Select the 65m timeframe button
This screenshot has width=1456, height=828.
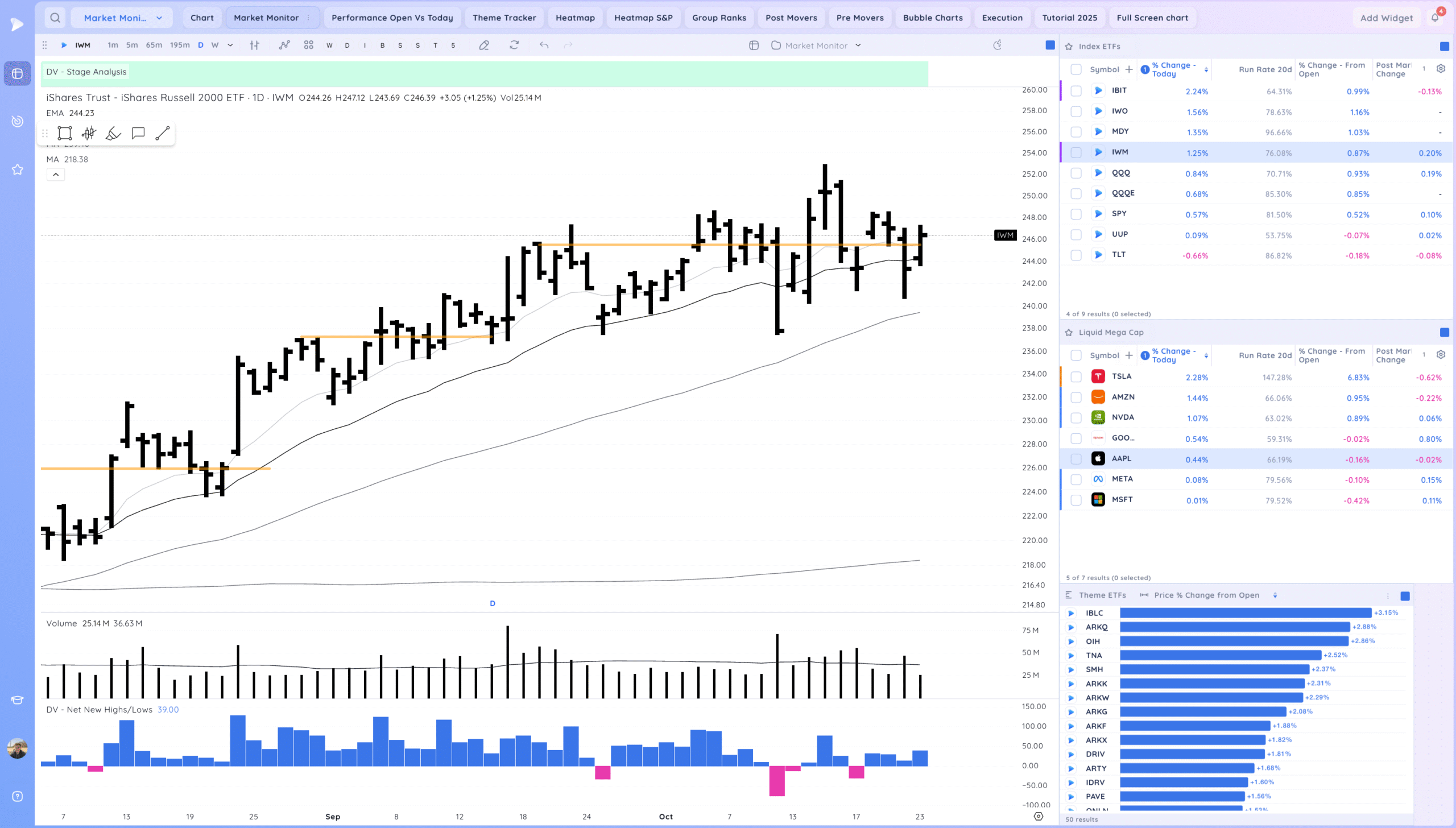point(154,45)
